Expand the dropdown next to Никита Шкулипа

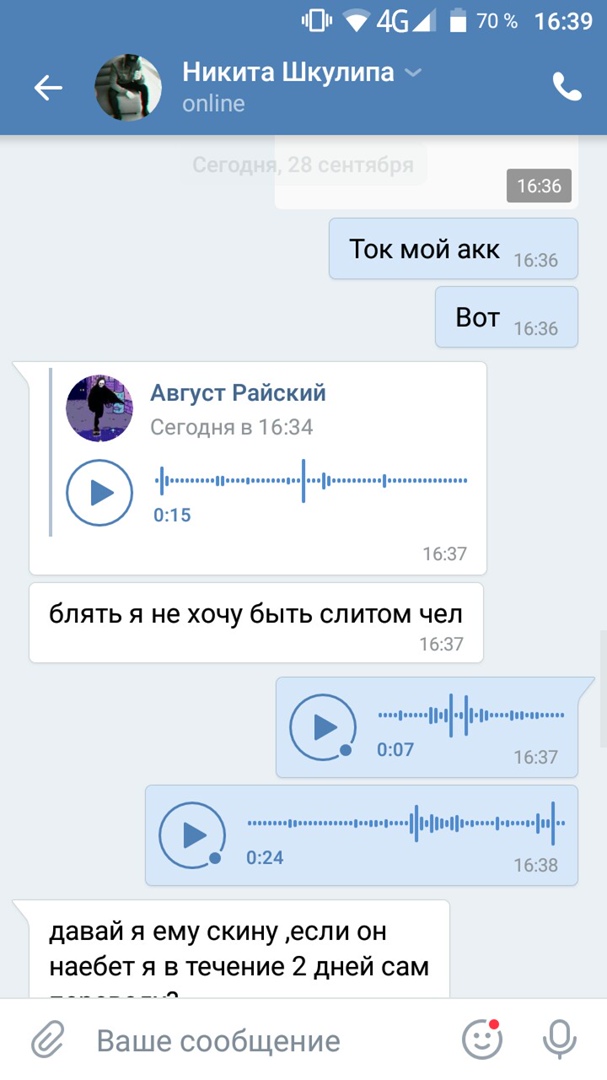point(413,72)
